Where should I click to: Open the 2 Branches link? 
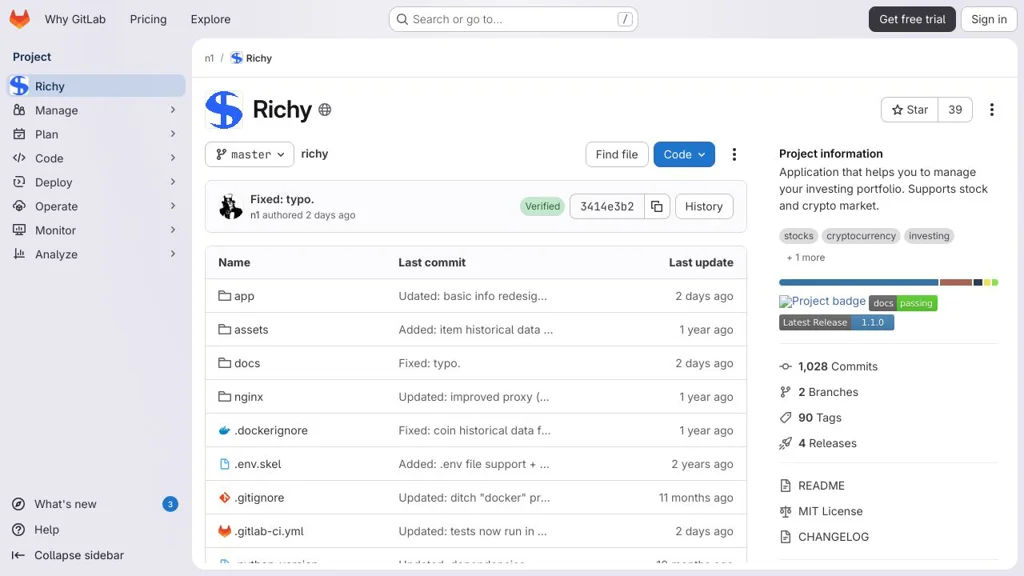coord(828,392)
